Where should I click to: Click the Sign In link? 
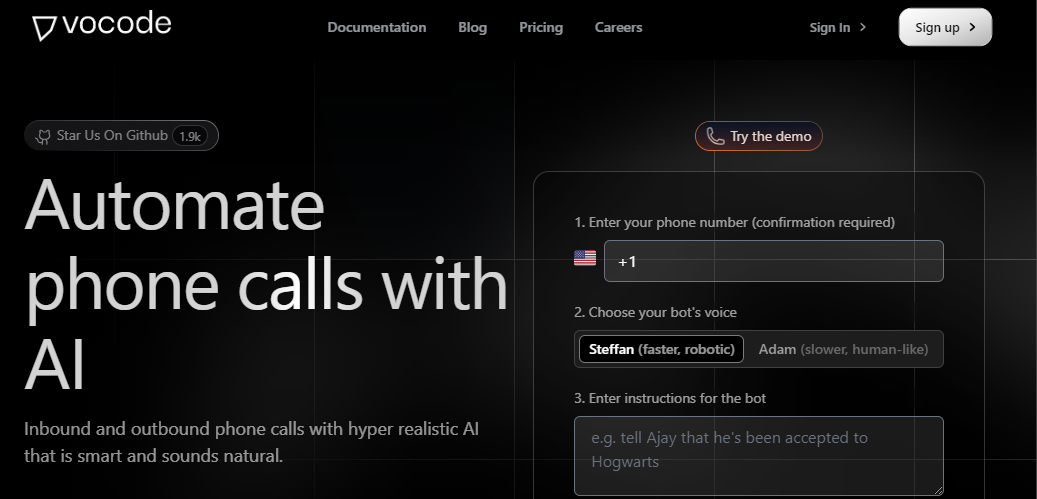829,28
